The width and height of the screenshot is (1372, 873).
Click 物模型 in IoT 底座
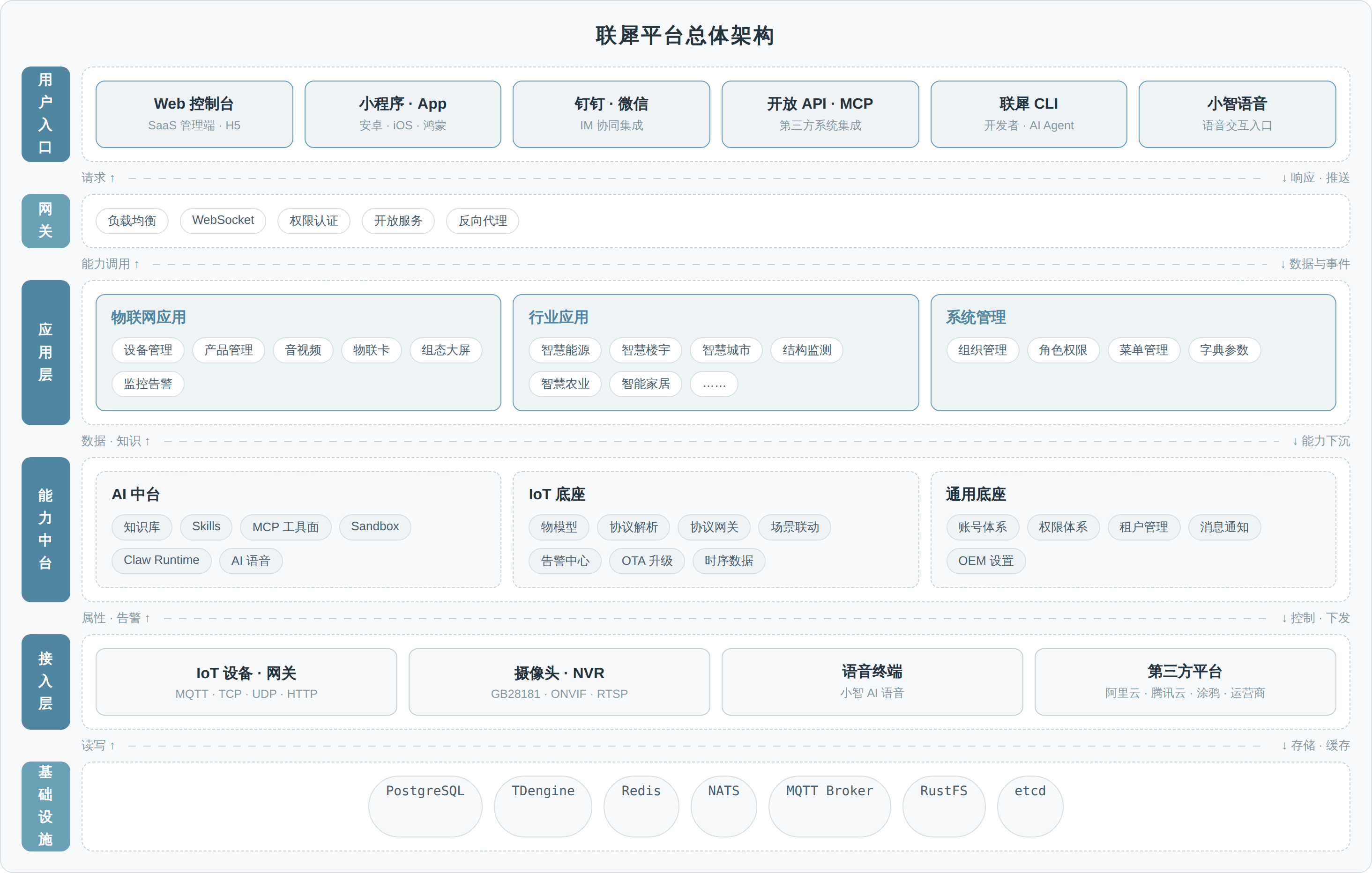pos(559,527)
